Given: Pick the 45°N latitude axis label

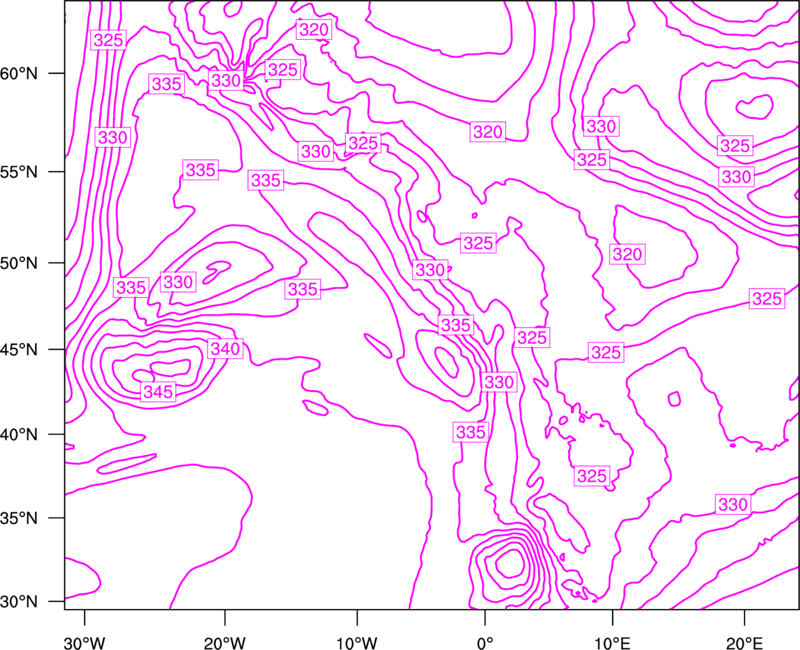Looking at the screenshot, I should coord(19,350).
